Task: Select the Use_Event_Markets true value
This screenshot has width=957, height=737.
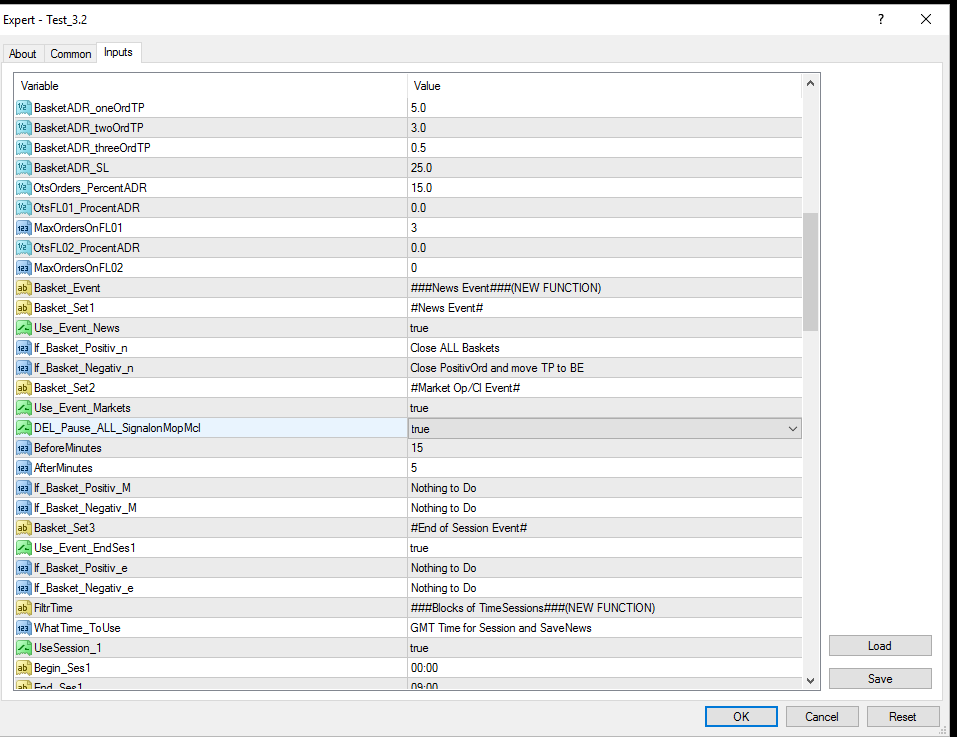Action: (419, 408)
